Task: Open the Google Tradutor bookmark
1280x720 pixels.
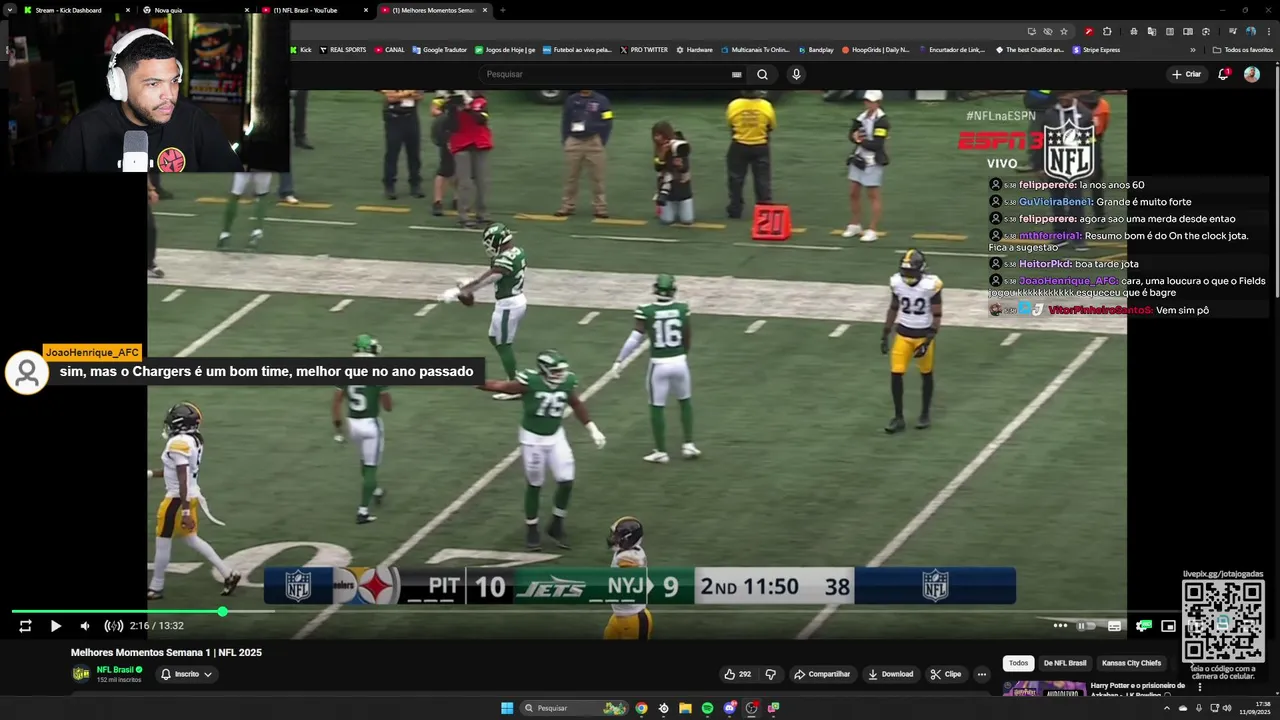Action: [439, 49]
